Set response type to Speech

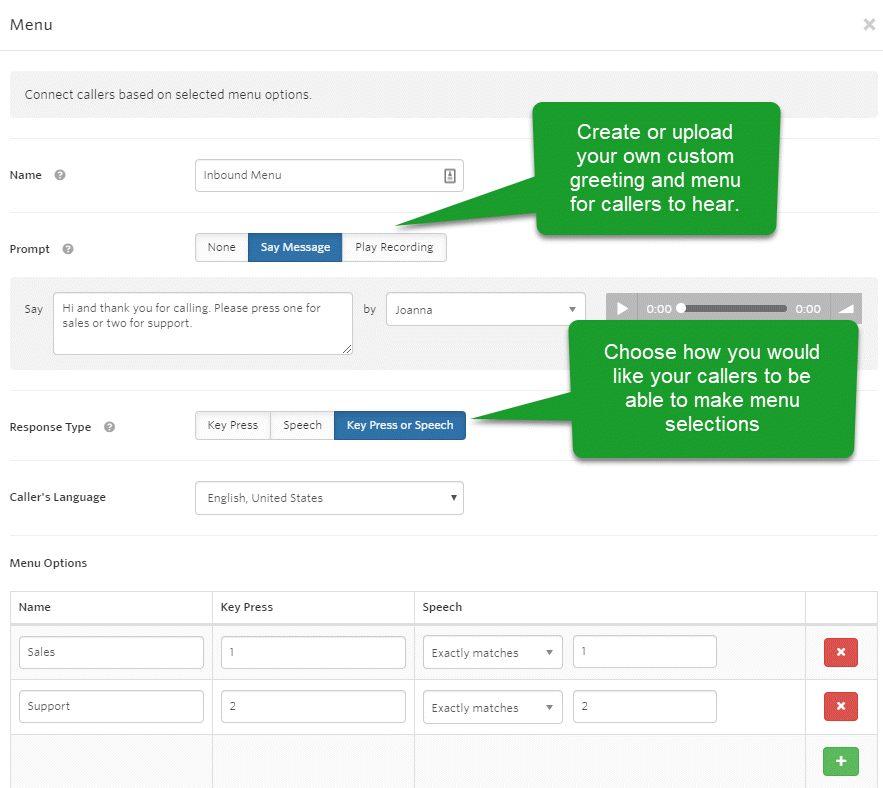point(302,425)
